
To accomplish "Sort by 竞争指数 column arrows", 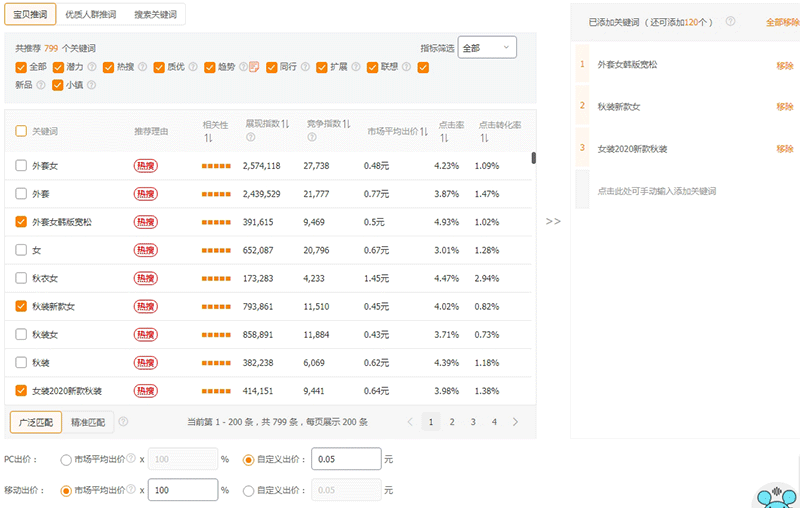I will tap(346, 124).
